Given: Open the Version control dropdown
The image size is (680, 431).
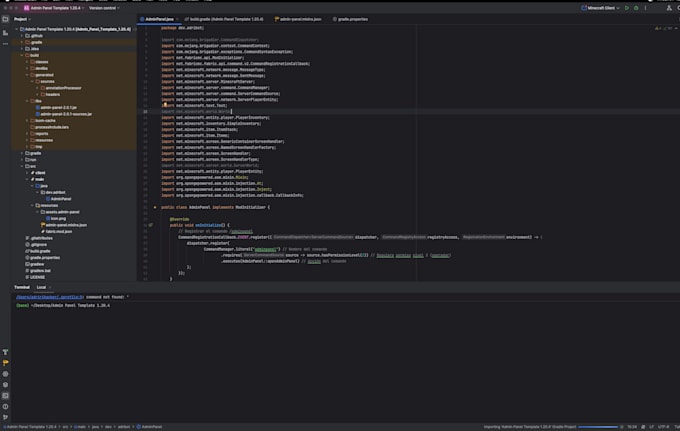Looking at the screenshot, I should [103, 7].
